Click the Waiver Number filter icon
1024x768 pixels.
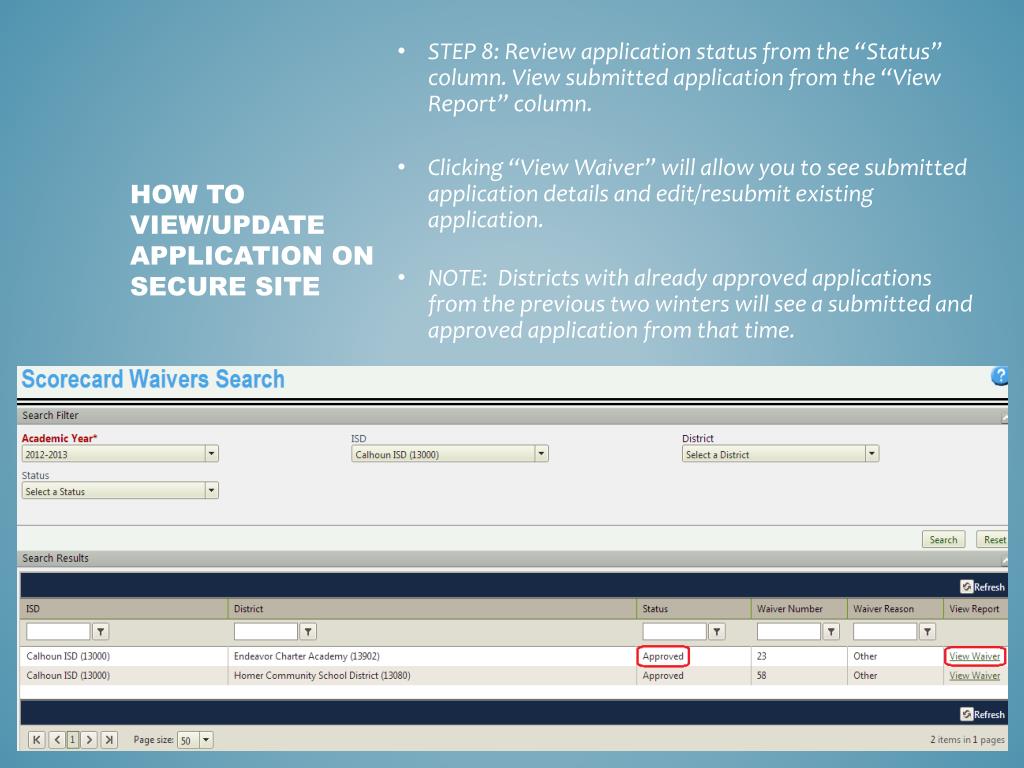[x=831, y=631]
